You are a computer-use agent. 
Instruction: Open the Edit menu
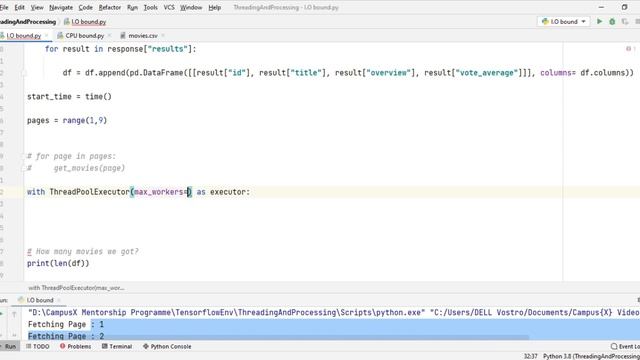[x=19, y=7]
